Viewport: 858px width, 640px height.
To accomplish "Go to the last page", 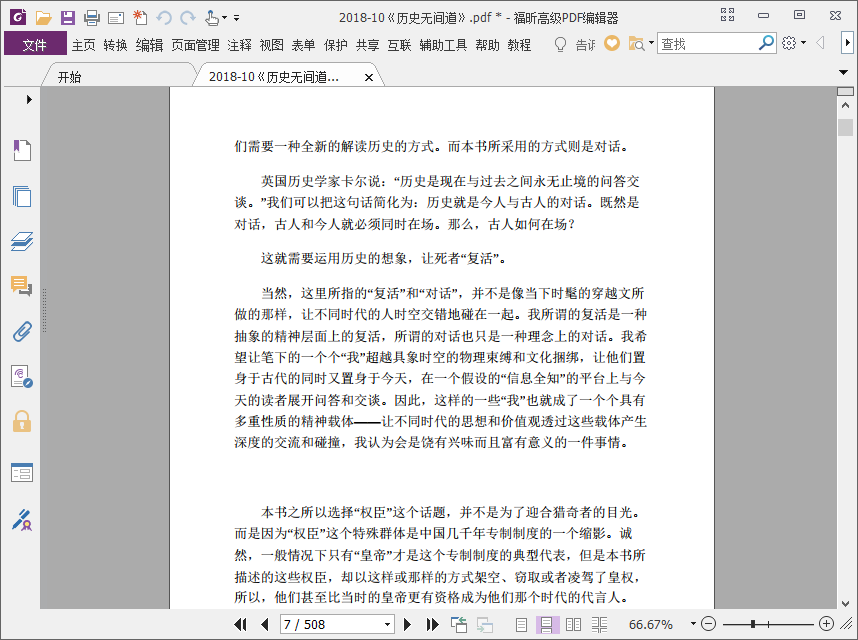I will click(432, 624).
